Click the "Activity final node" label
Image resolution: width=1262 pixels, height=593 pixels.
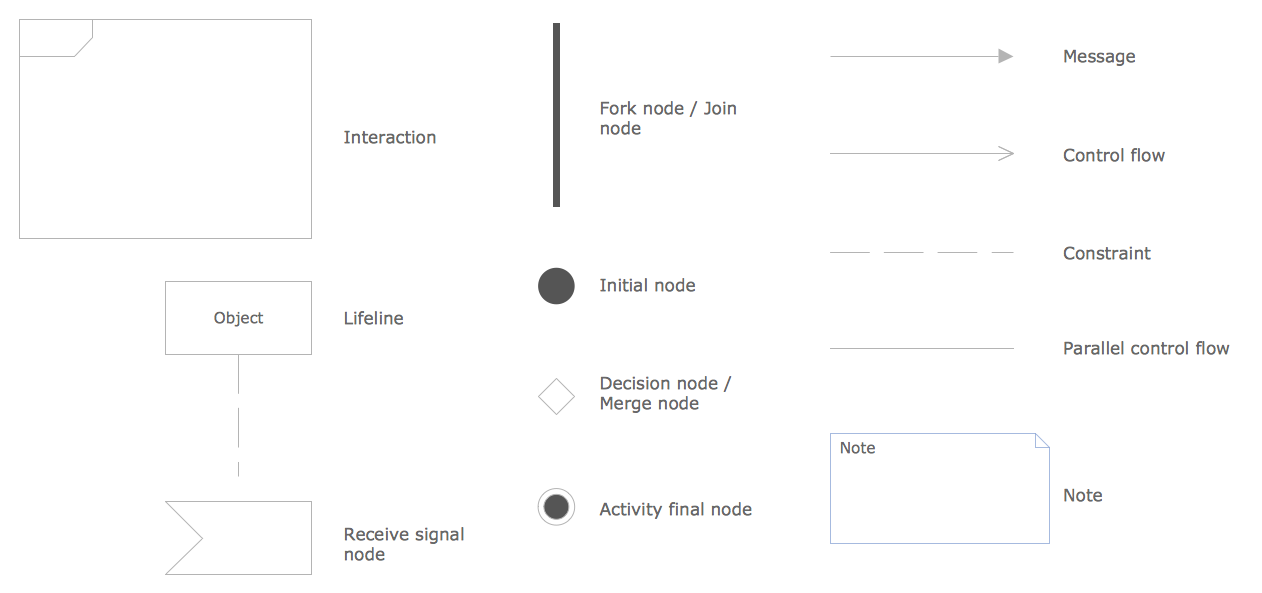(x=675, y=510)
